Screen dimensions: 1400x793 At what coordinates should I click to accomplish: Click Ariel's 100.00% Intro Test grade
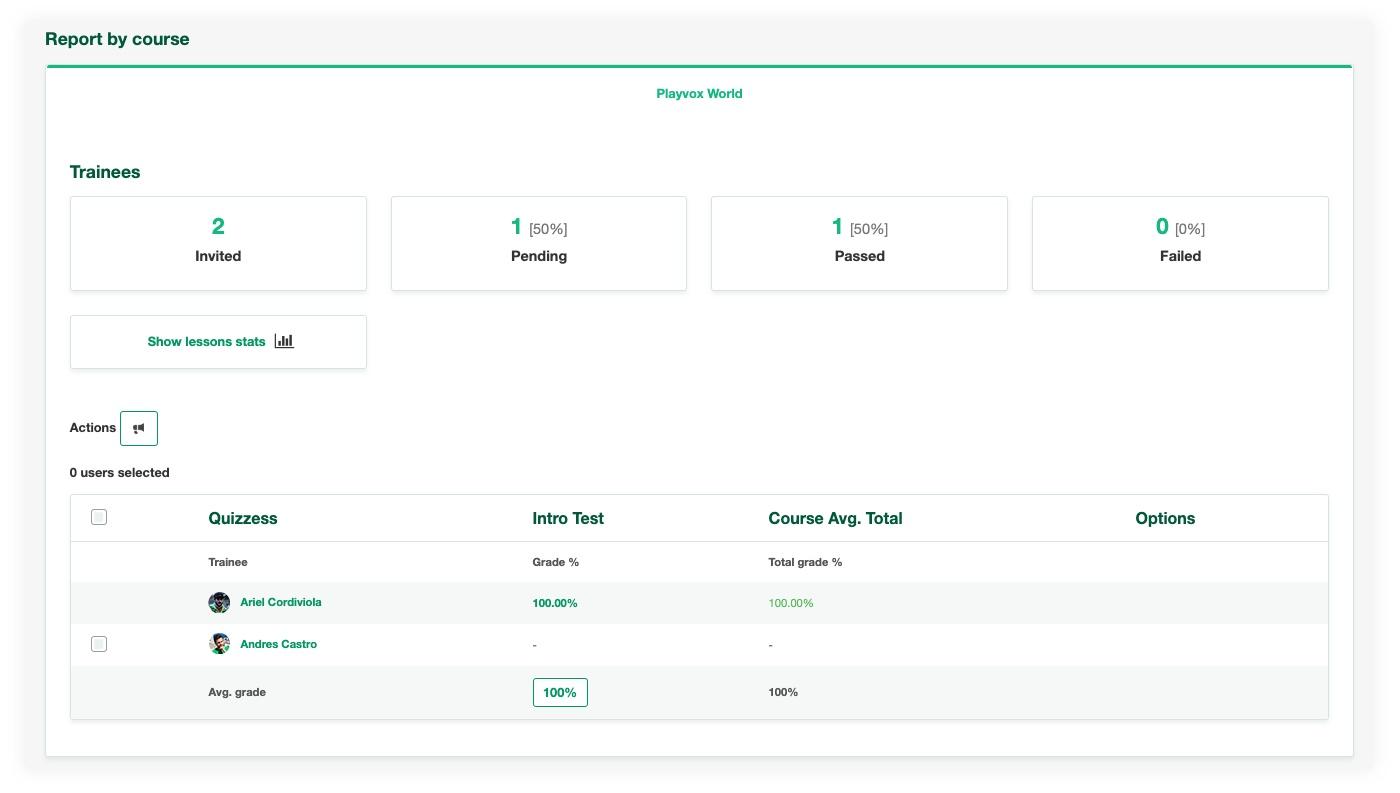(x=554, y=603)
